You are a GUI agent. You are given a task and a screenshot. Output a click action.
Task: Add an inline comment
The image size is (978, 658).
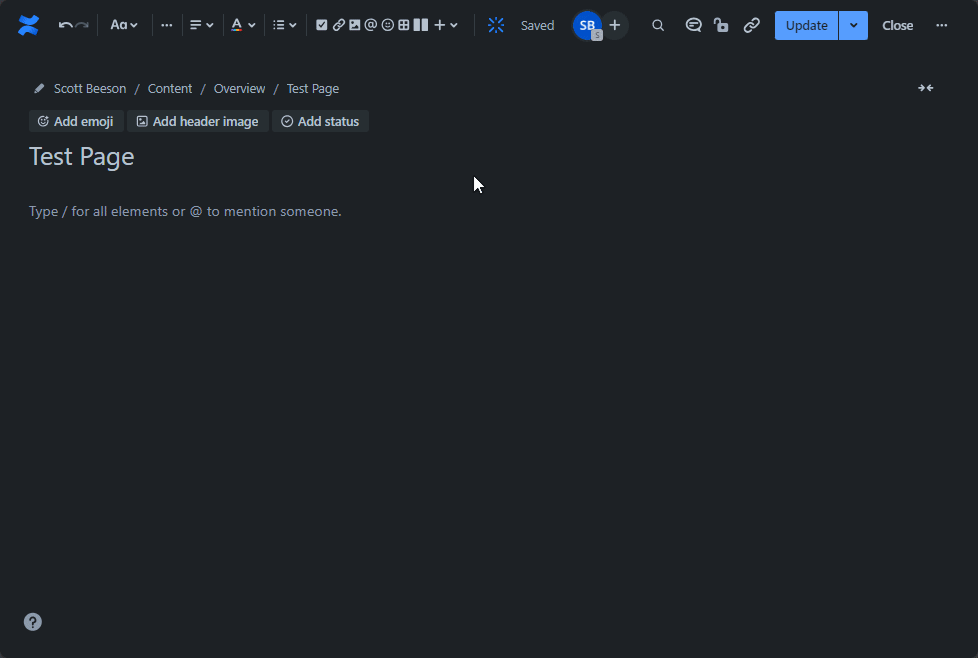[x=693, y=25]
